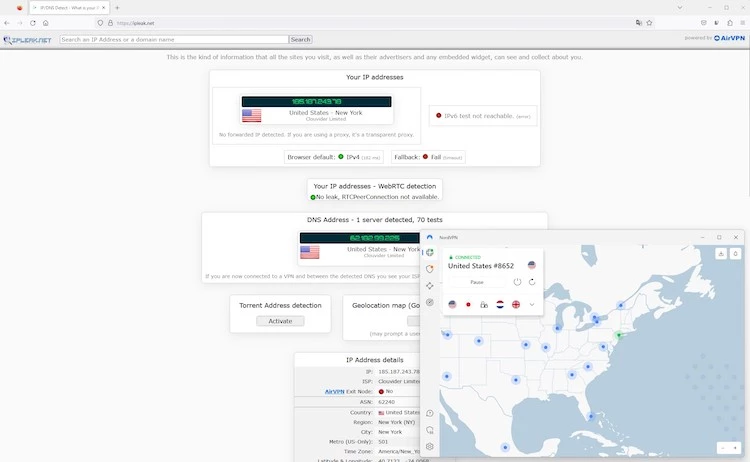This screenshot has height=462, width=750.
Task: Click the ASN value 62240
Action: tap(386, 402)
